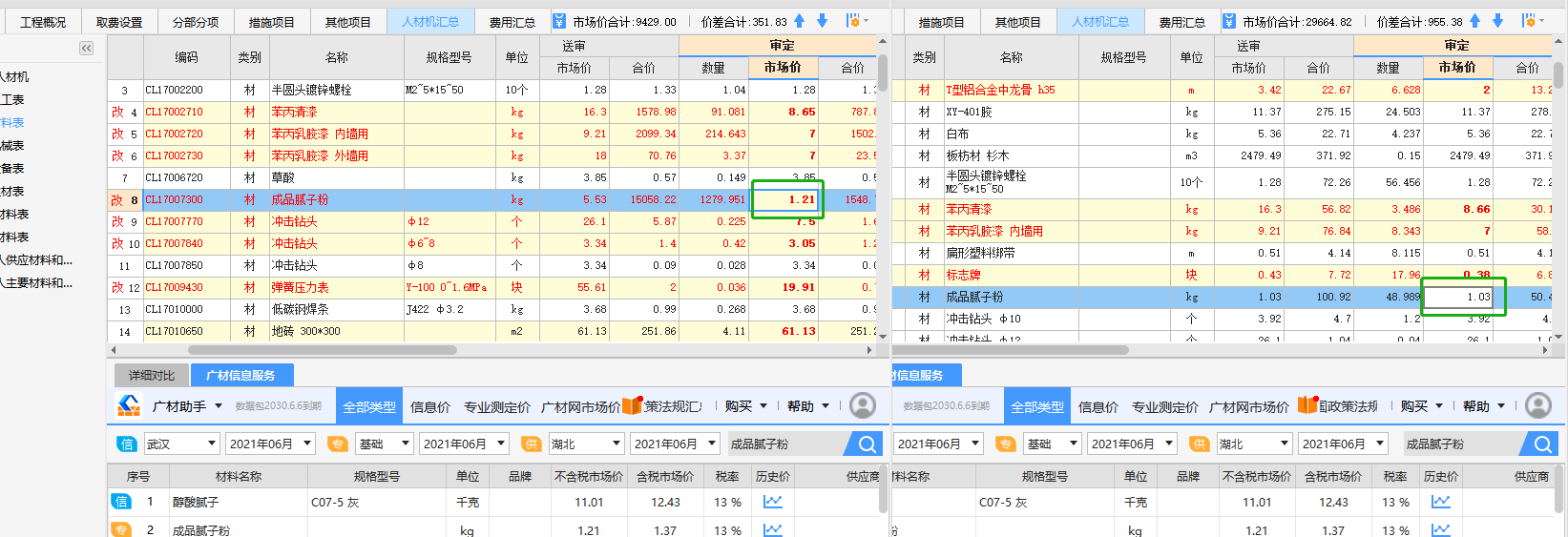This screenshot has width=1568, height=537.
Task: Open the 湖北 province dropdown in left pane
Action: (585, 444)
